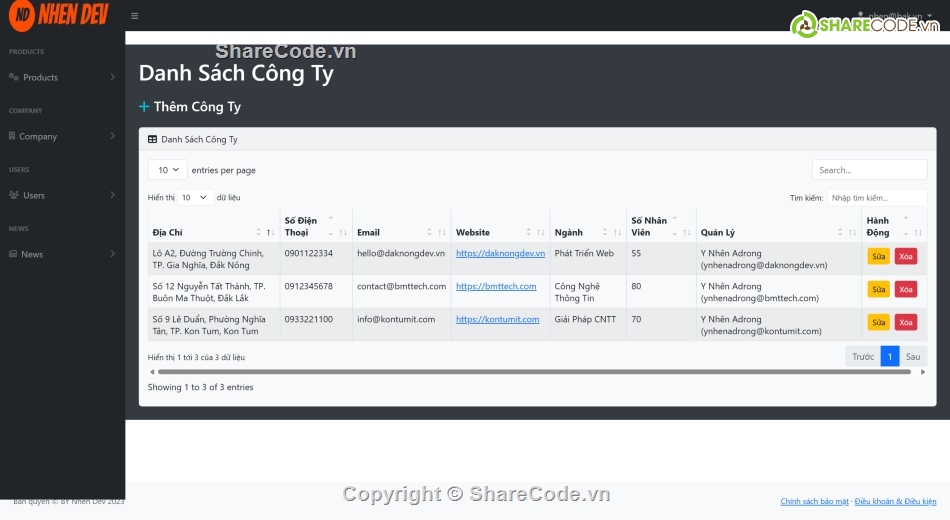Screen dimensions: 950x520
Task: Click the table icon in card header
Action: click(152, 139)
